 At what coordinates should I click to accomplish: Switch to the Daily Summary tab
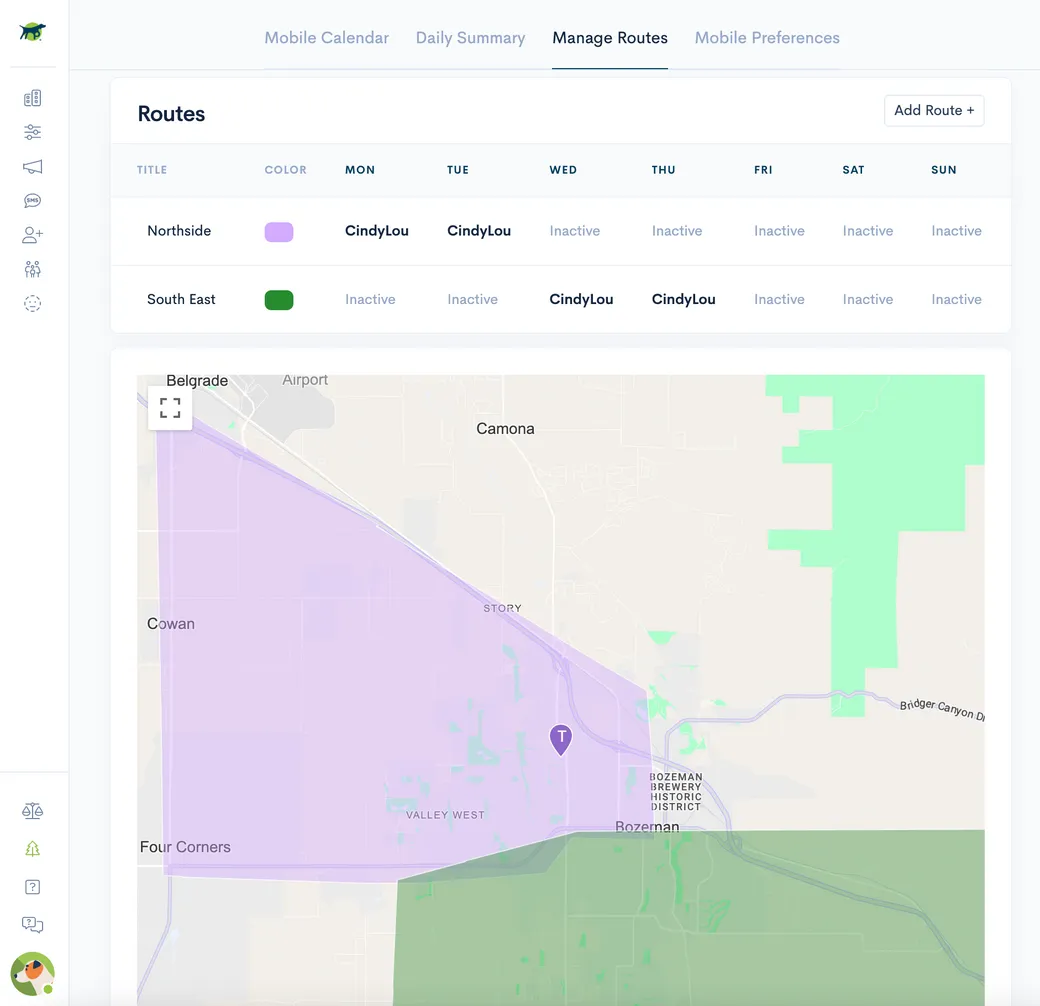coord(470,38)
